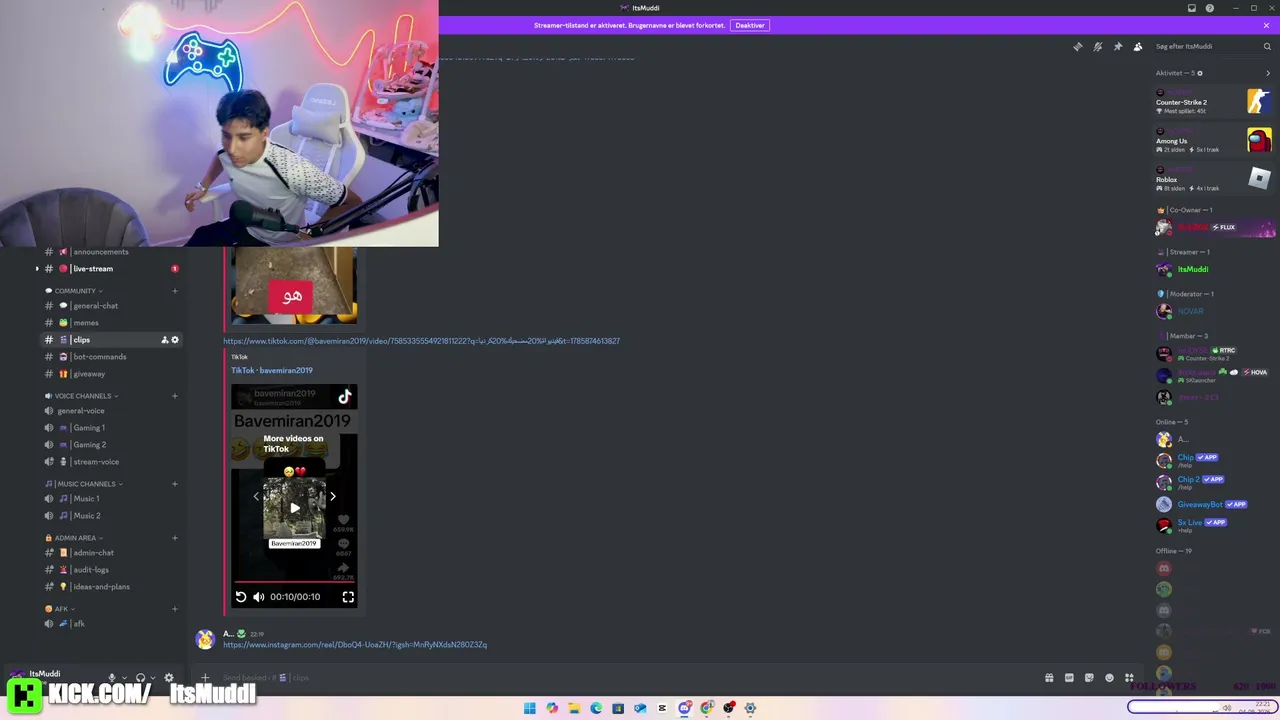
Task: Open the memes channel
Action: 111,323
